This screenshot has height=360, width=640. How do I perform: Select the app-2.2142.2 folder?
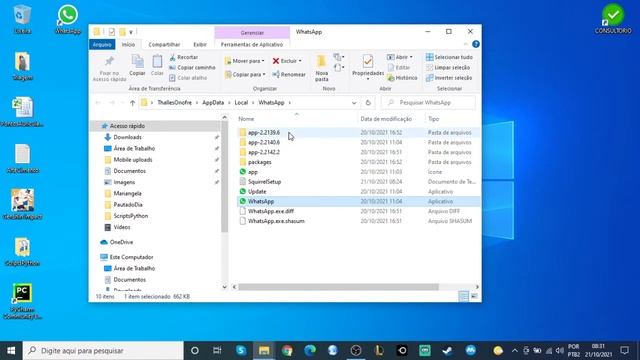(x=264, y=152)
